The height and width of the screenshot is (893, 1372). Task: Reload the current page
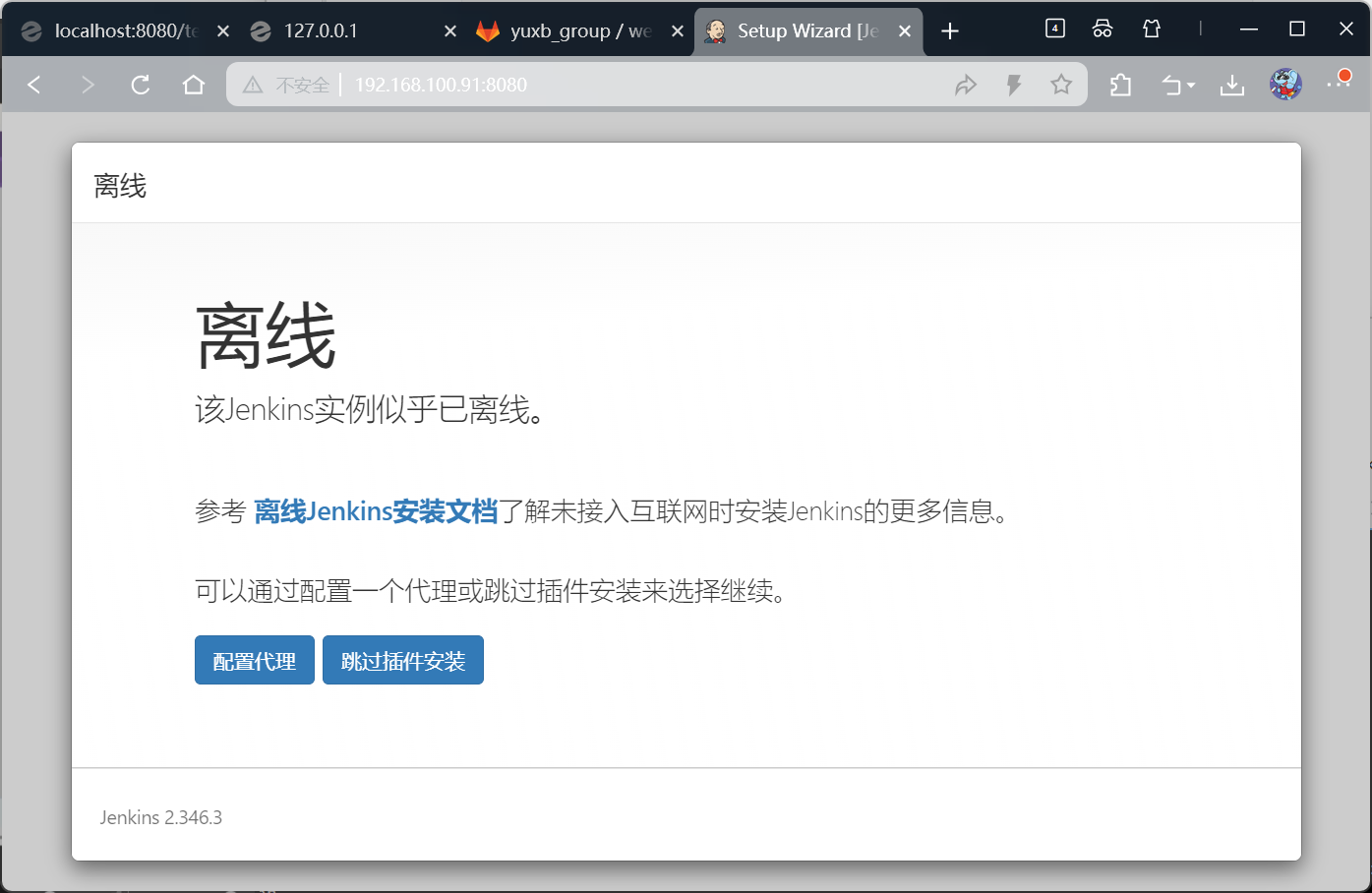click(141, 85)
